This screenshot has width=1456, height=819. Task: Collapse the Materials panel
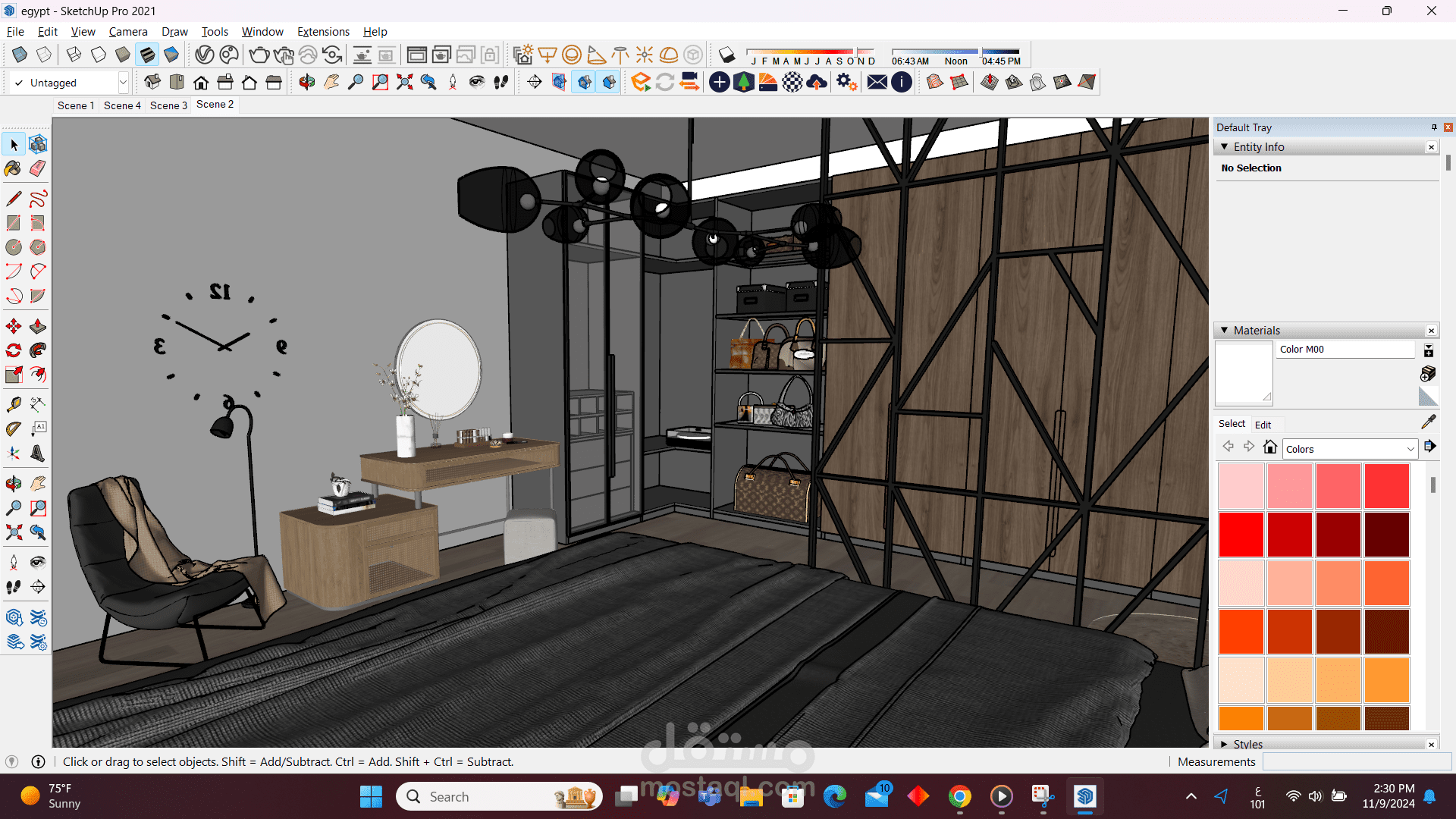point(1224,331)
